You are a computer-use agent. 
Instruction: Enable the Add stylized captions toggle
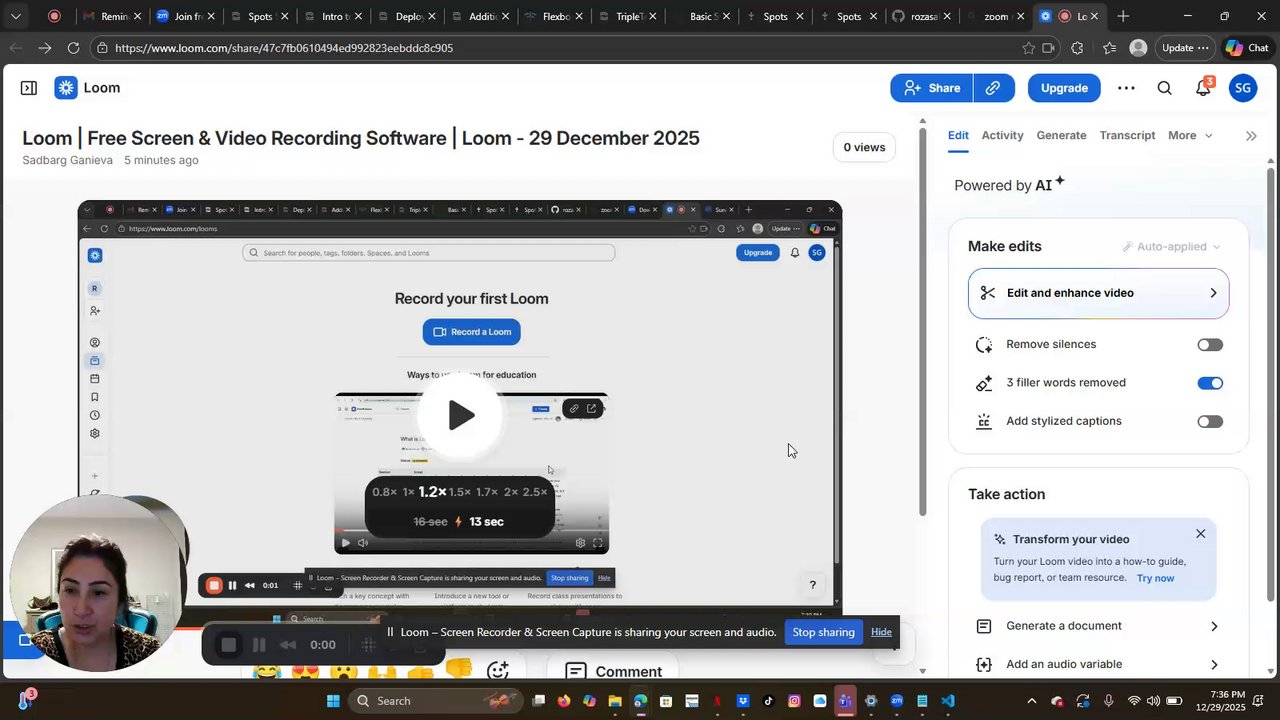pyautogui.click(x=1210, y=421)
